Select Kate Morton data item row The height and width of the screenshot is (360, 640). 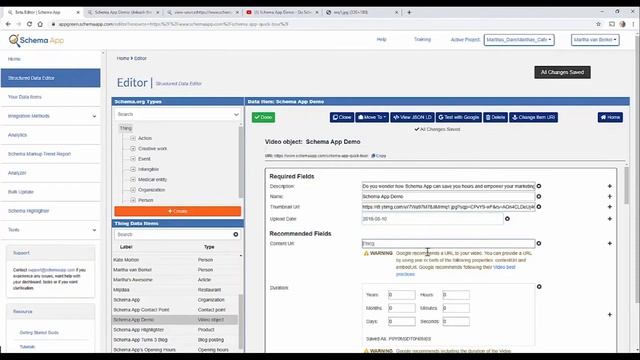click(x=176, y=260)
